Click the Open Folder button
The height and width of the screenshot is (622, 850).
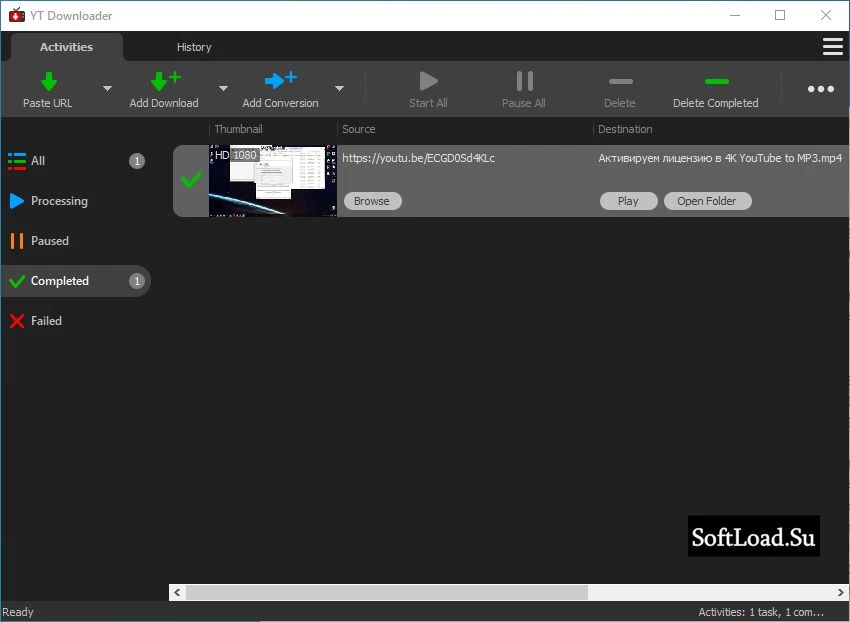707,201
